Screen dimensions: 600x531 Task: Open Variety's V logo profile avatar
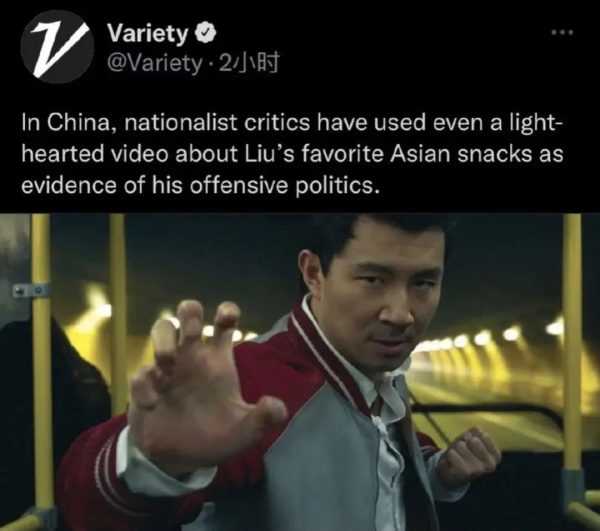(57, 47)
